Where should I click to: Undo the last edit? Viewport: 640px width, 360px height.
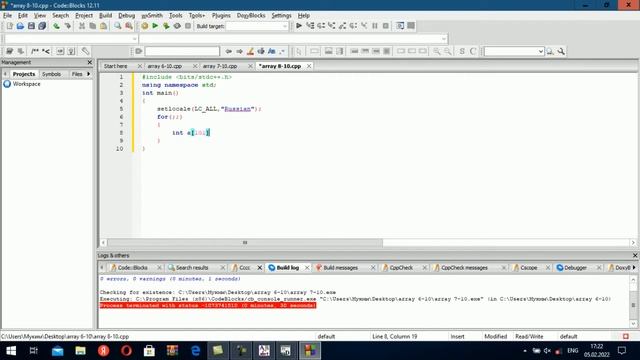tap(56, 26)
